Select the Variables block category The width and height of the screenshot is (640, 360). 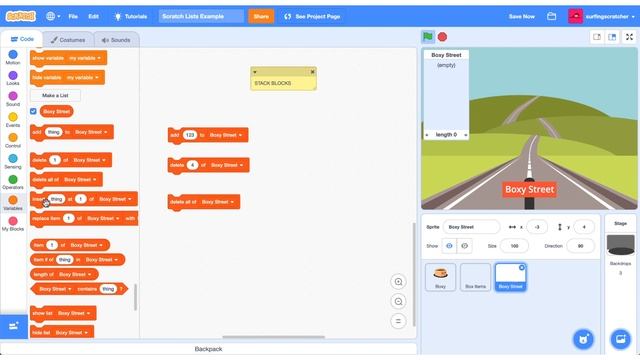13,203
